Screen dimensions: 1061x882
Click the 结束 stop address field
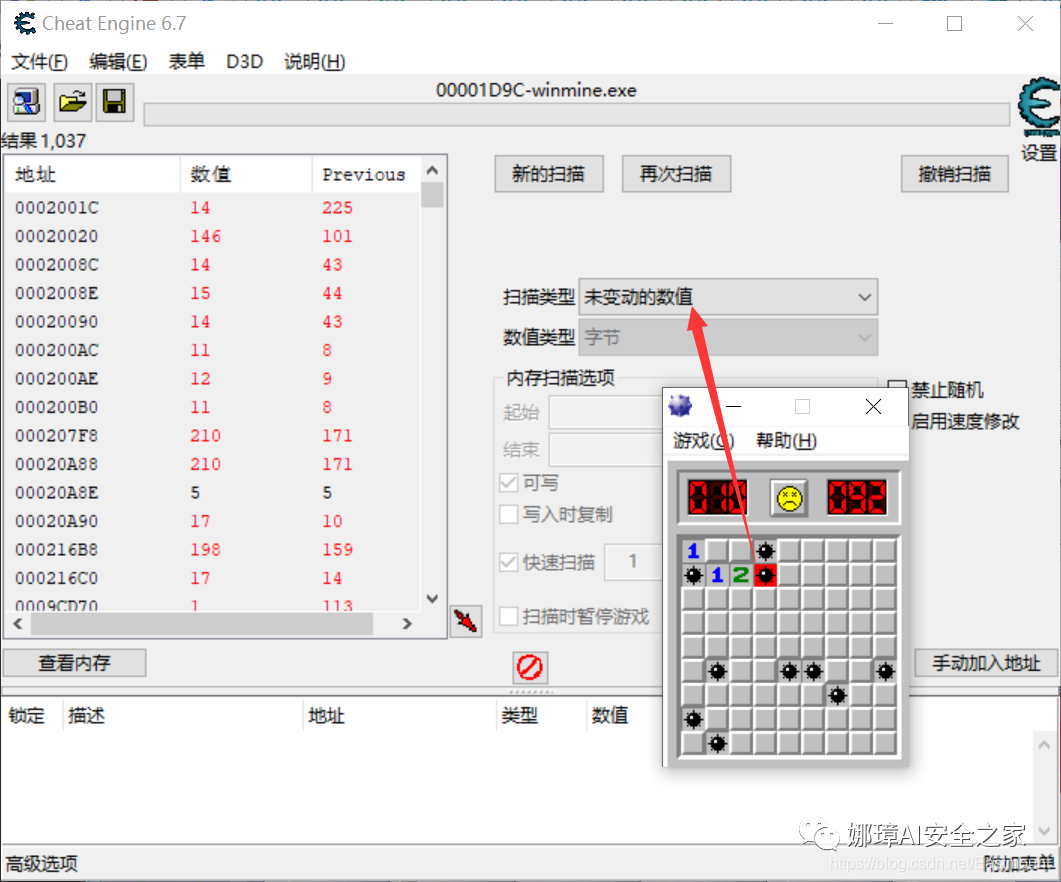pos(606,449)
